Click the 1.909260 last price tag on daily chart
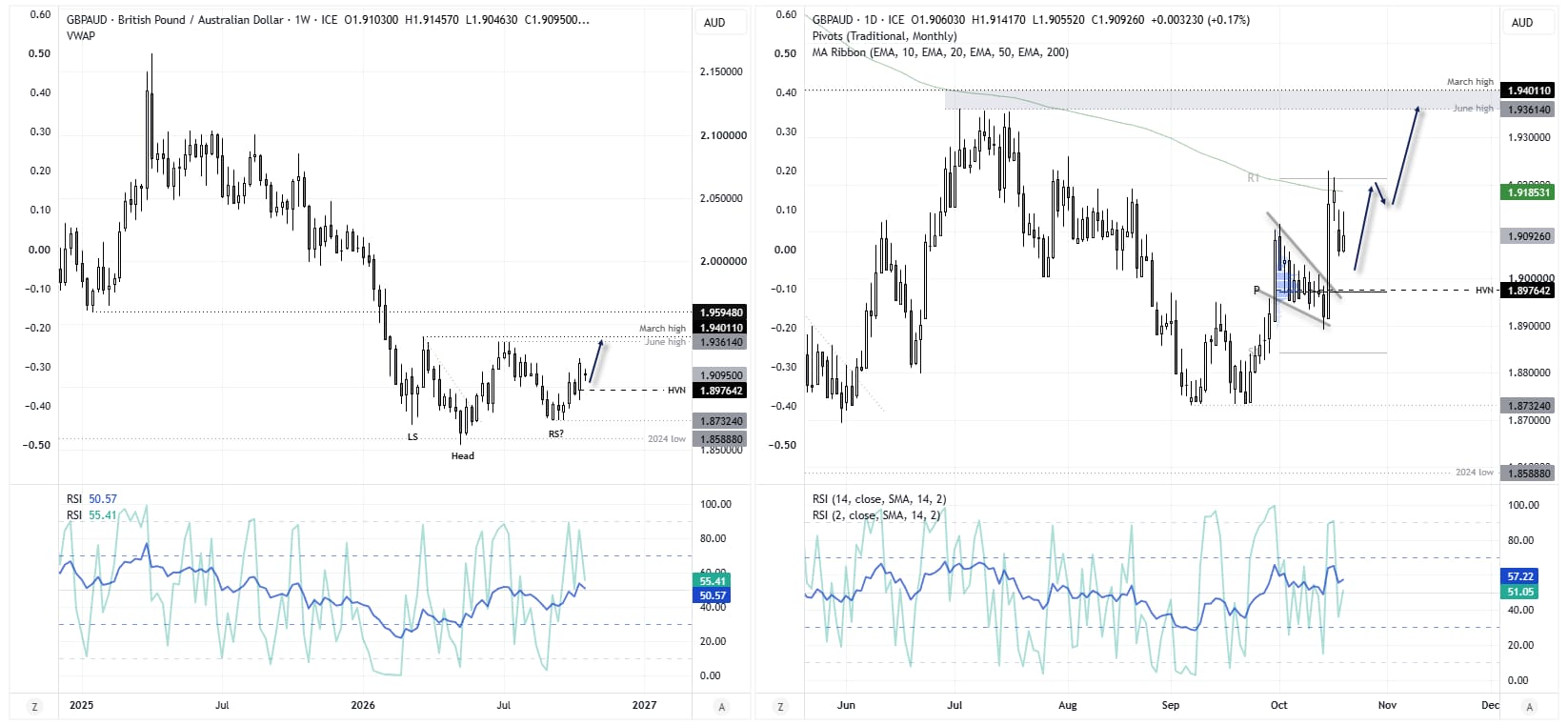This screenshot has width=1568, height=725. pyautogui.click(x=1528, y=236)
